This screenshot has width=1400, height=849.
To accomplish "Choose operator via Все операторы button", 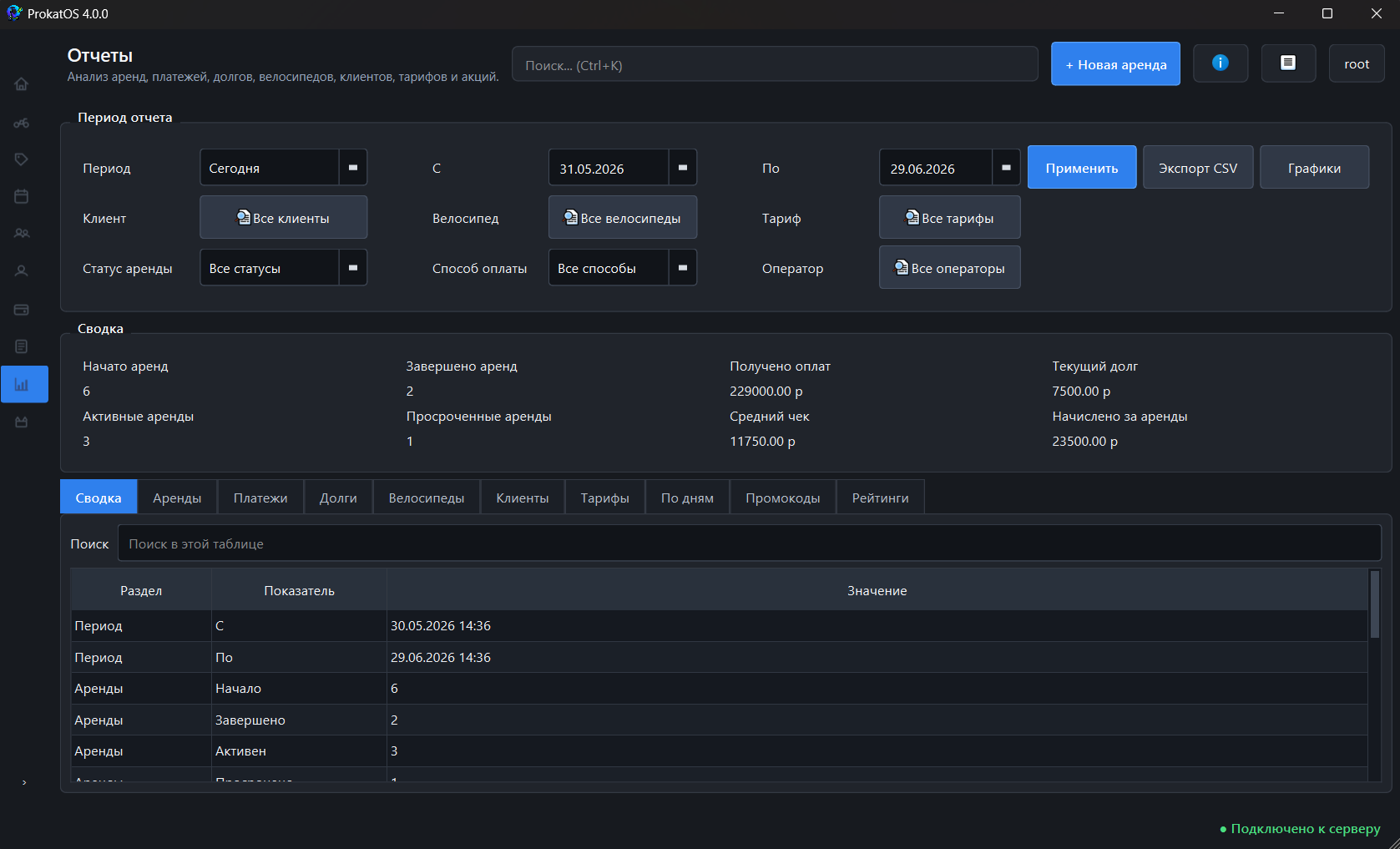I will pos(950,267).
